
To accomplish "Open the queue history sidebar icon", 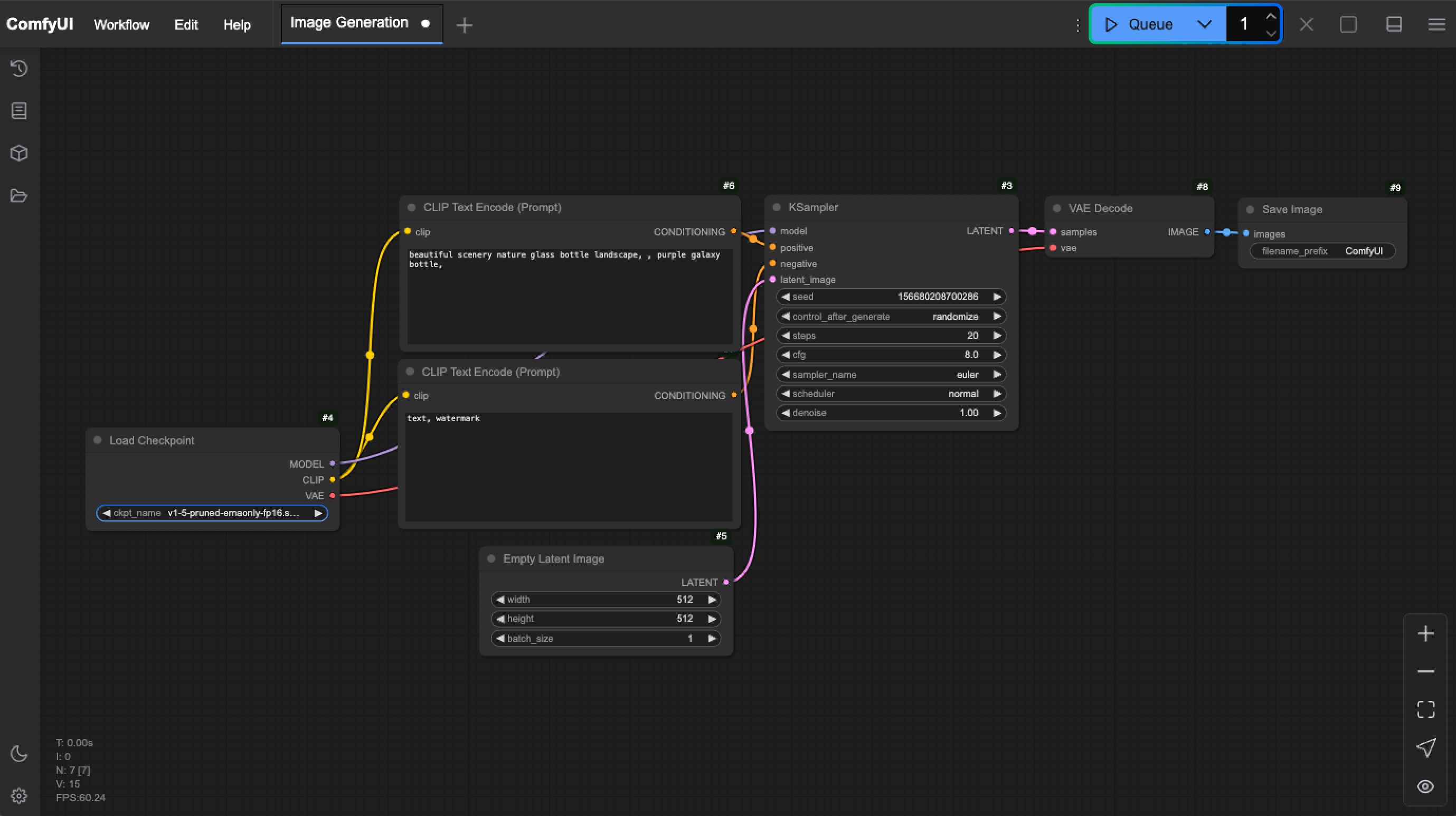I will pyautogui.click(x=18, y=69).
